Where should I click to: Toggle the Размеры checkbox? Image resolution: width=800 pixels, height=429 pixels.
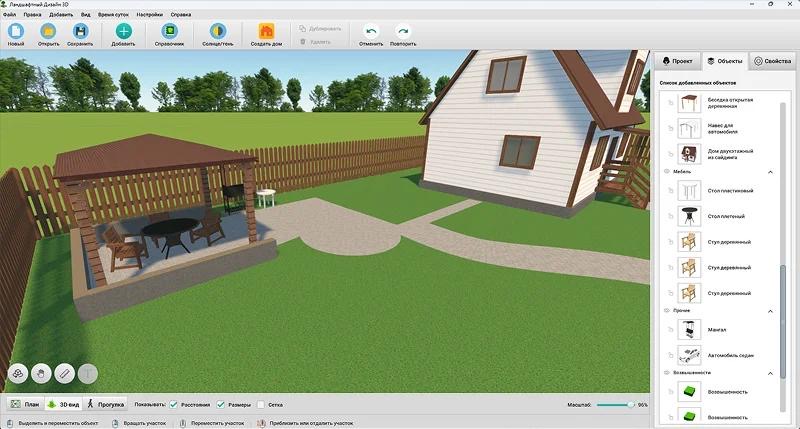[220, 405]
